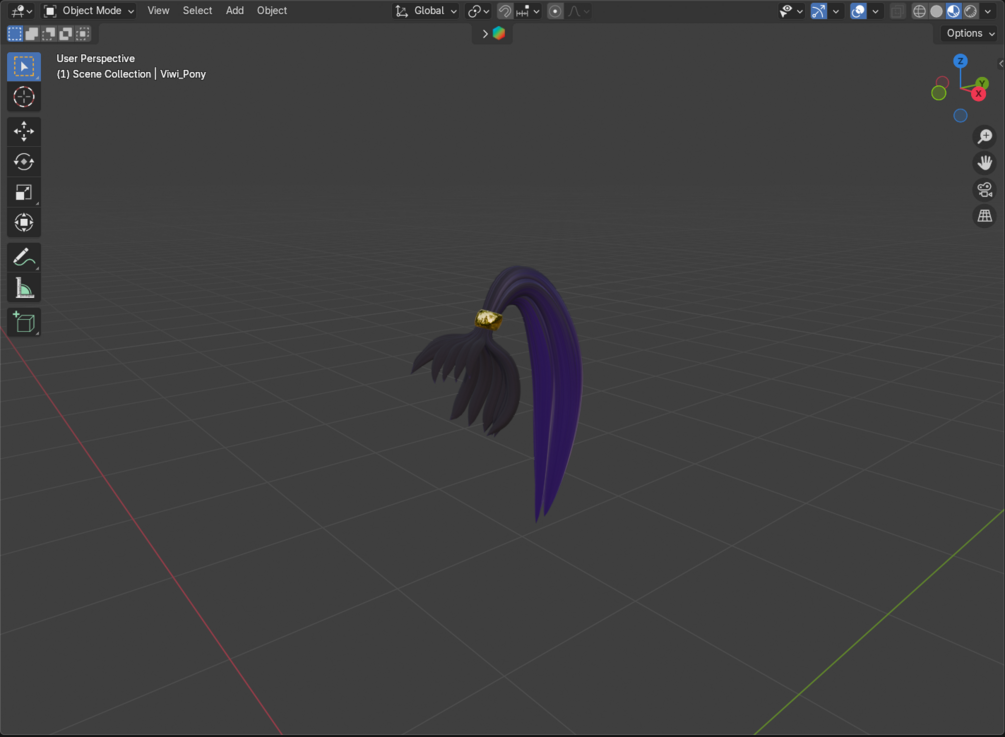Open object visibility and selectability dropdown
Screen dimensions: 1005x737
point(791,11)
